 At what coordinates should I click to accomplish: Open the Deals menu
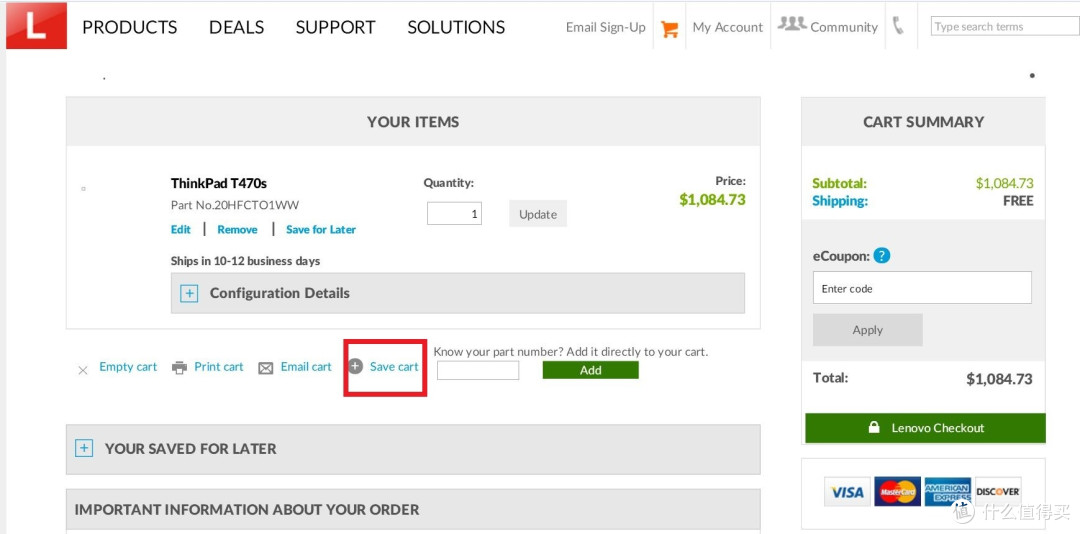pyautogui.click(x=236, y=27)
